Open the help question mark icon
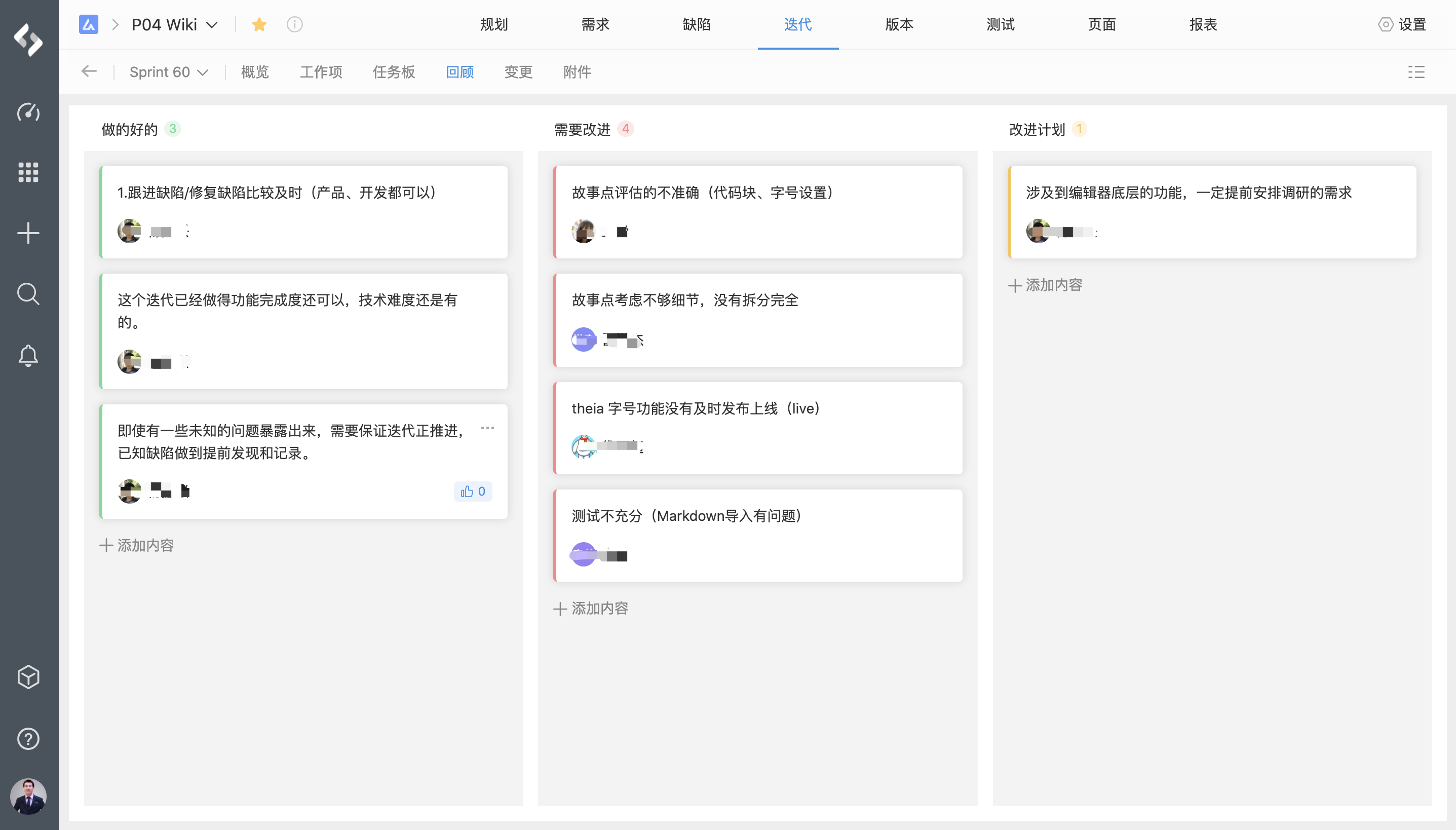1456x830 pixels. [28, 739]
